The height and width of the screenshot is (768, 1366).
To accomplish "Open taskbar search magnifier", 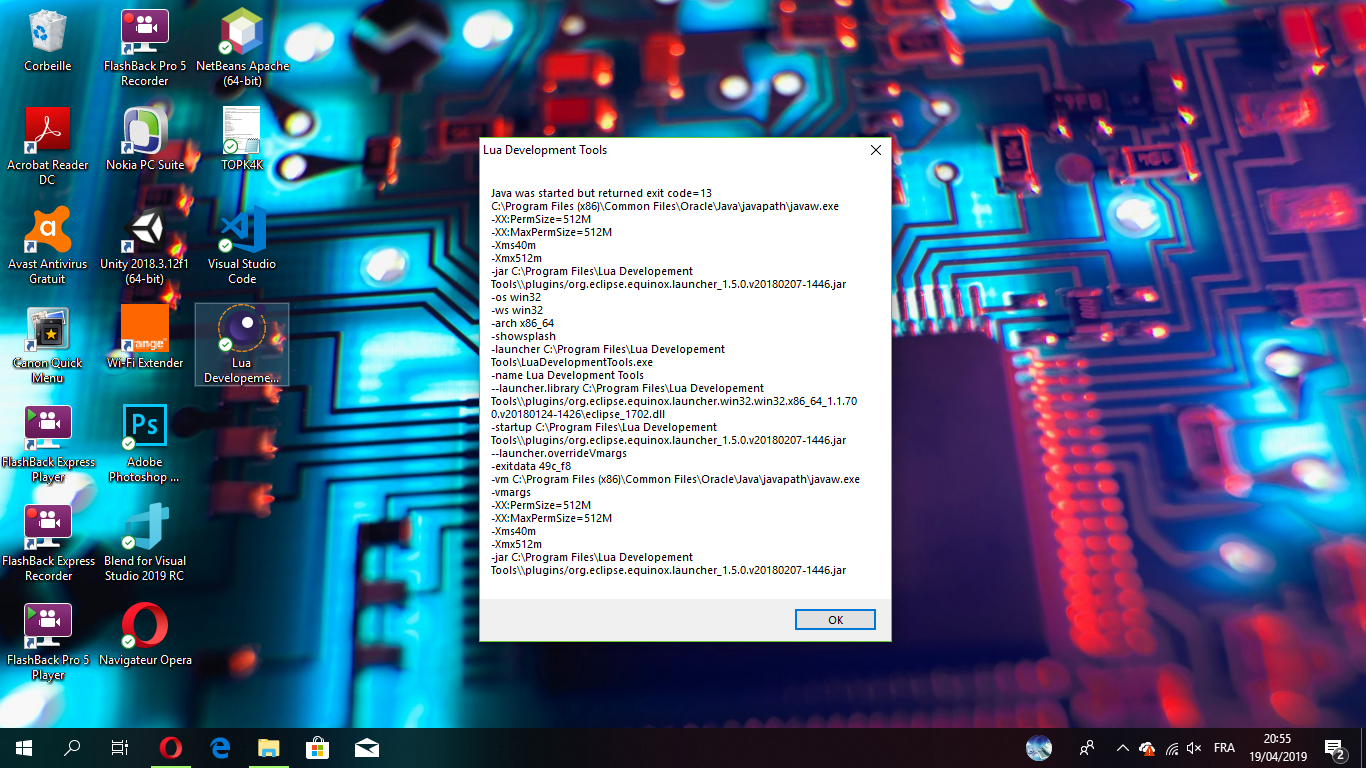I will coord(72,748).
